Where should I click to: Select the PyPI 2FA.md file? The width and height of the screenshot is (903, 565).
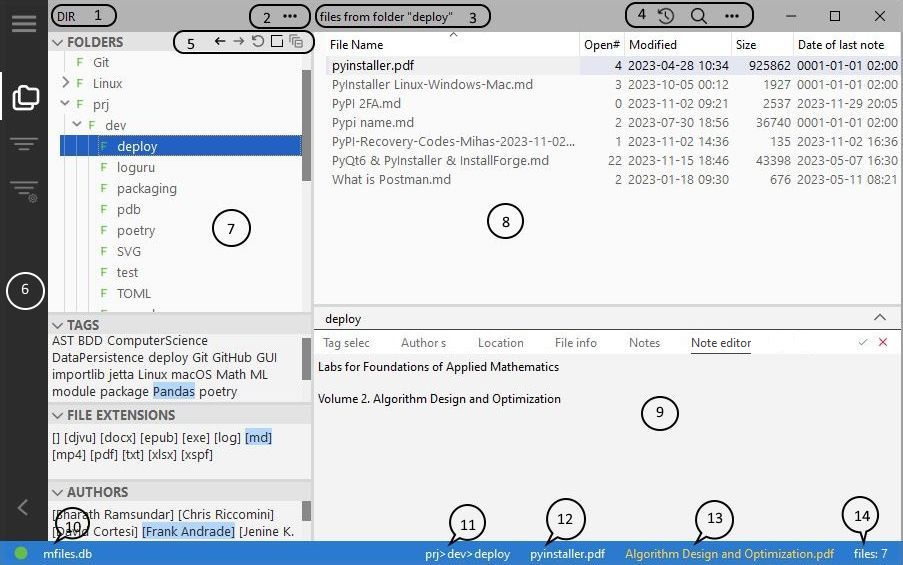pyautogui.click(x=366, y=104)
